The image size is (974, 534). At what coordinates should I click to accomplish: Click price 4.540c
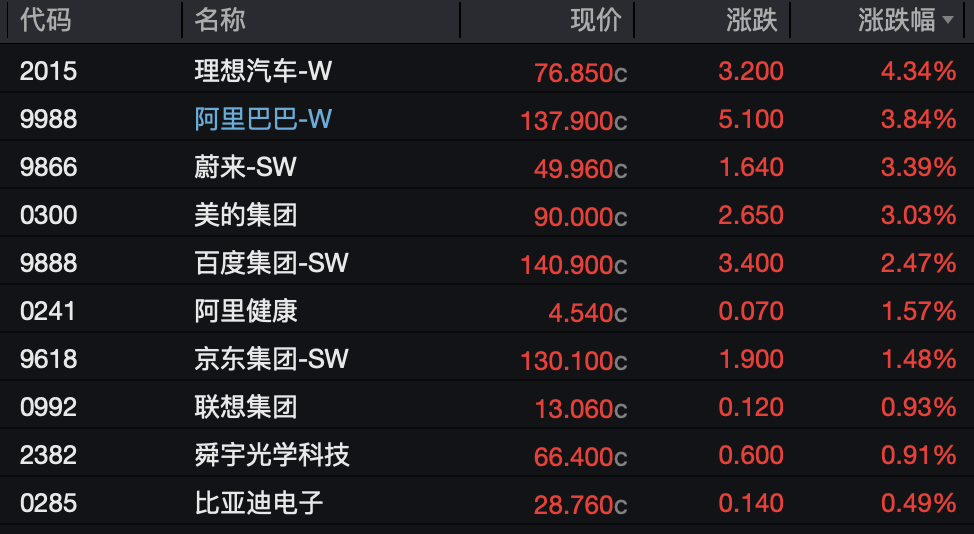click(x=588, y=313)
